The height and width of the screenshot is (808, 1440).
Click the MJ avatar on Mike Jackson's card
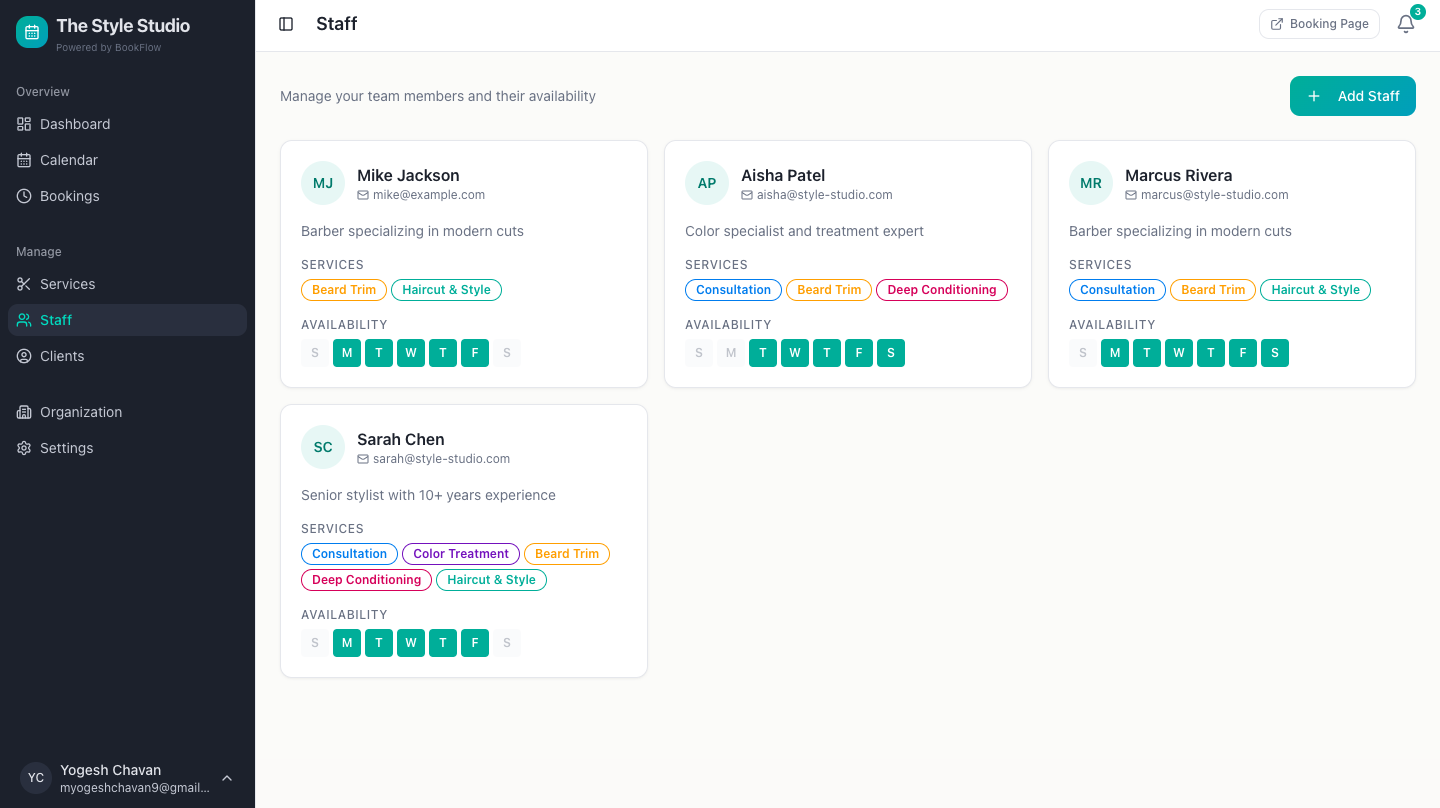pos(323,183)
